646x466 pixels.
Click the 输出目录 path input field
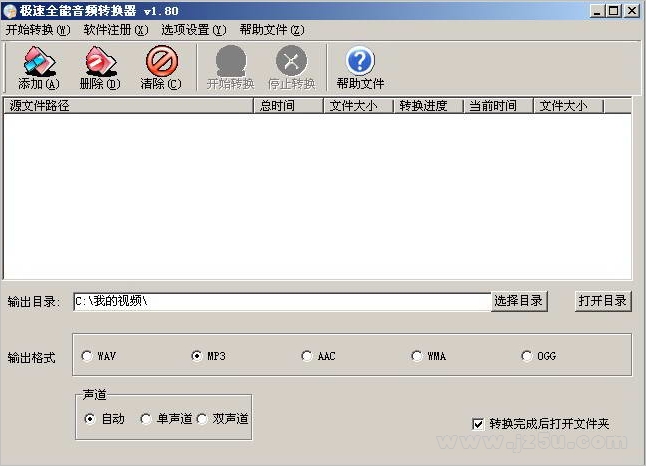pyautogui.click(x=282, y=302)
